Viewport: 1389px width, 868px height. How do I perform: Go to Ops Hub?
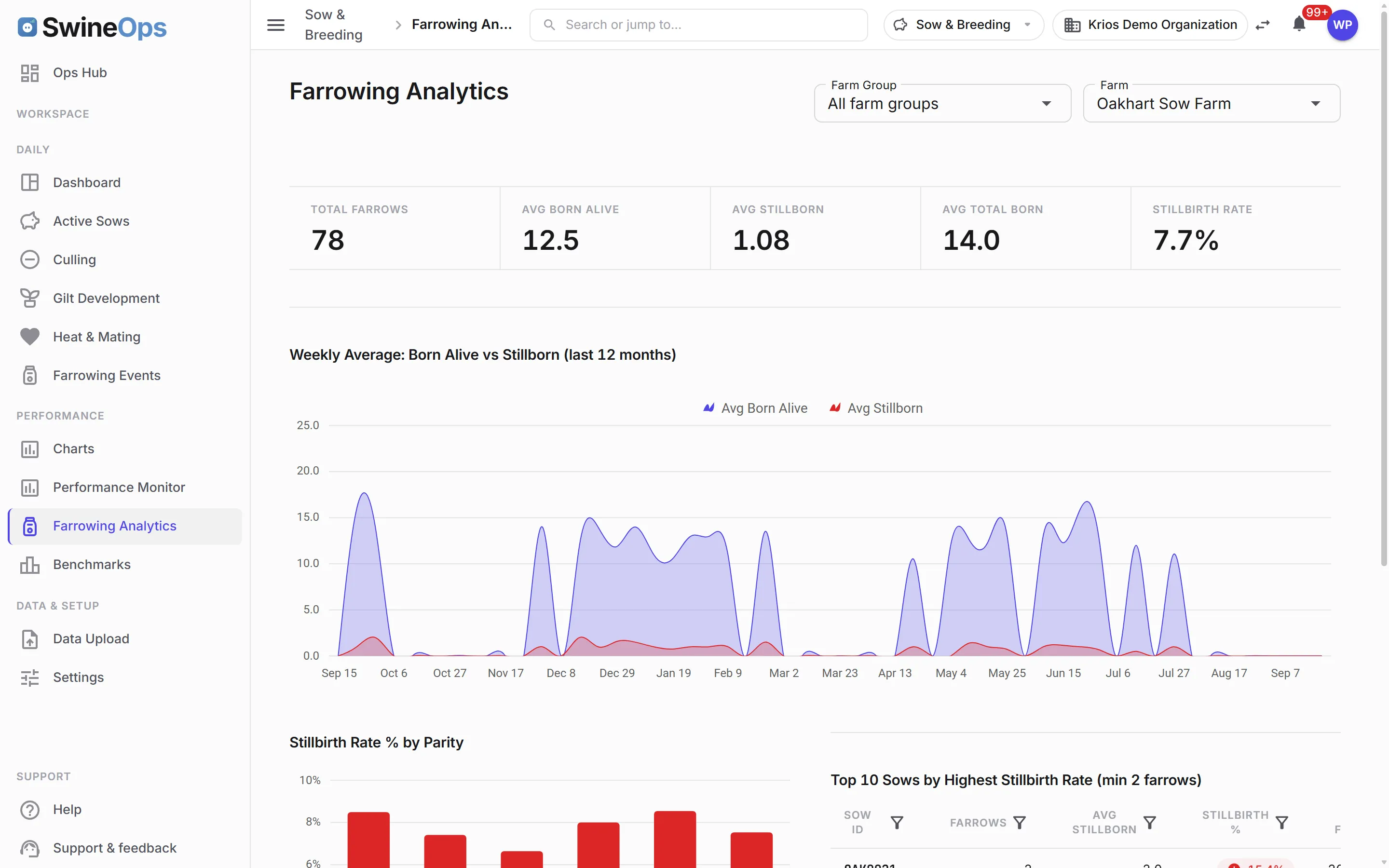[125, 73]
